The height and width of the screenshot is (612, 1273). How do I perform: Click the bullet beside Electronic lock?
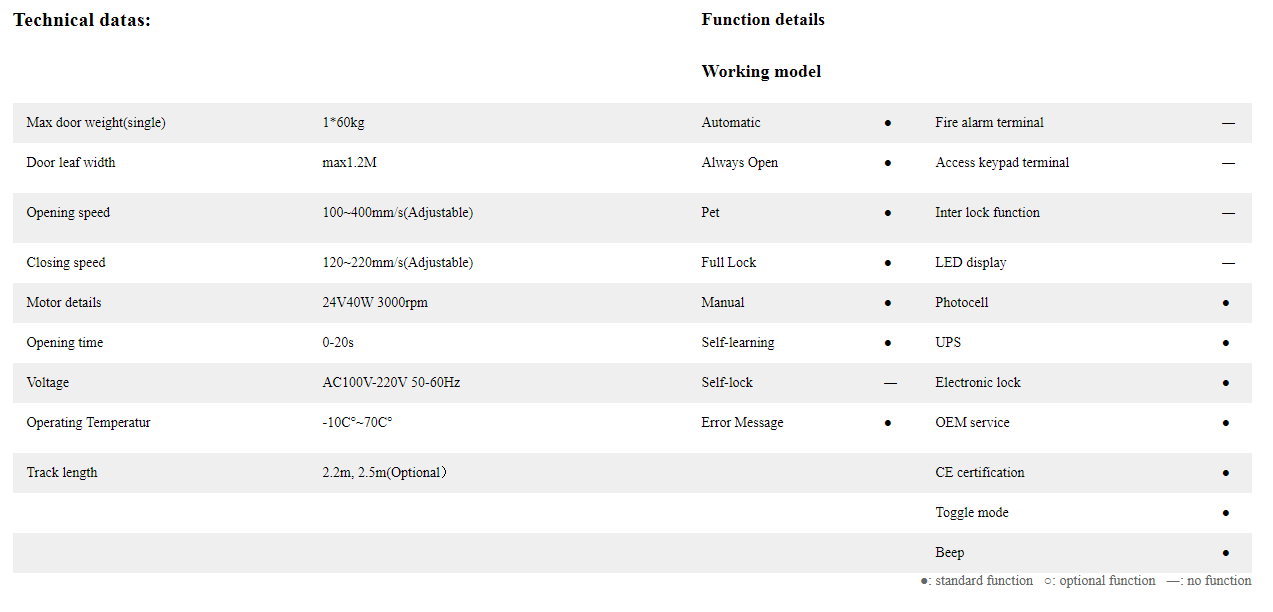click(1225, 383)
